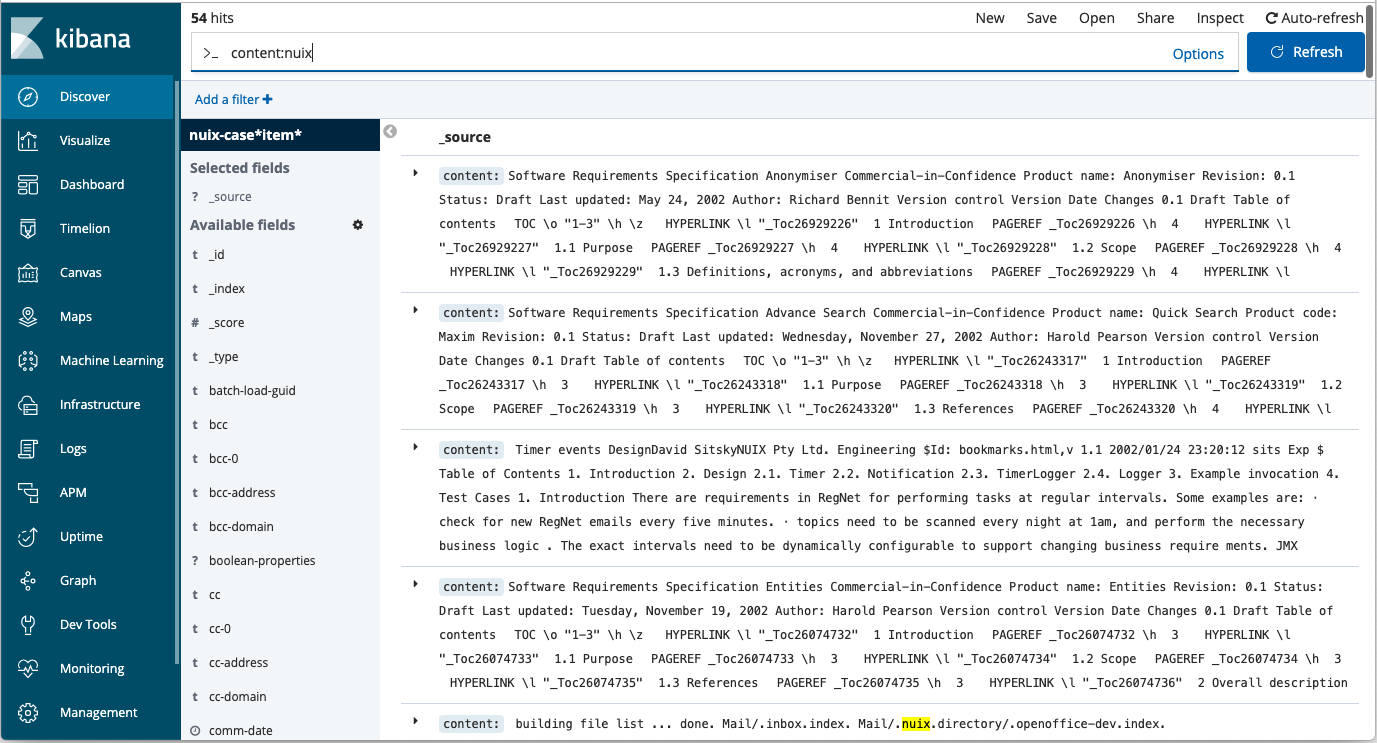Open the Canvas icon

coord(28,273)
